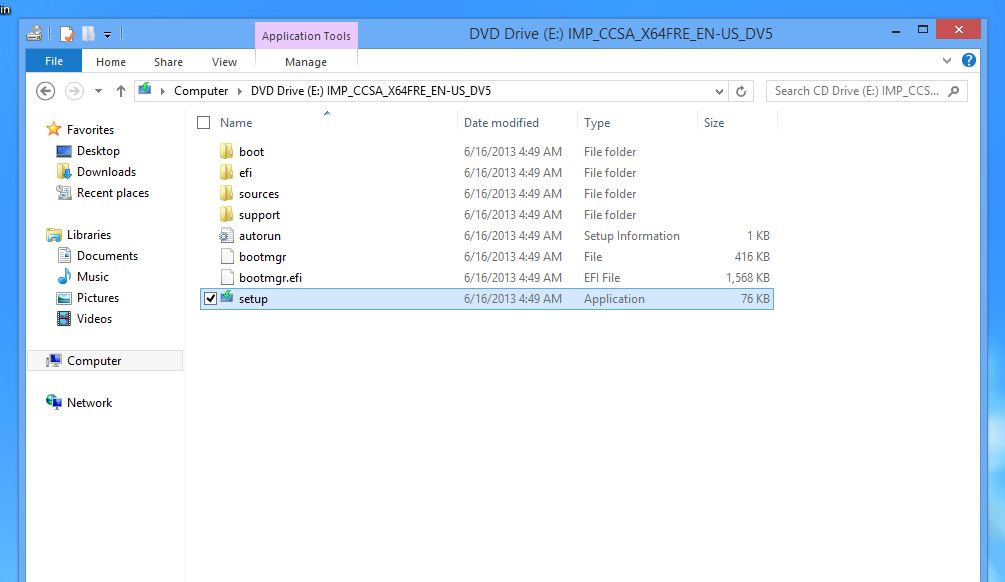Open Help via the question mark icon
Viewport: 1005px width, 582px height.
(x=968, y=60)
